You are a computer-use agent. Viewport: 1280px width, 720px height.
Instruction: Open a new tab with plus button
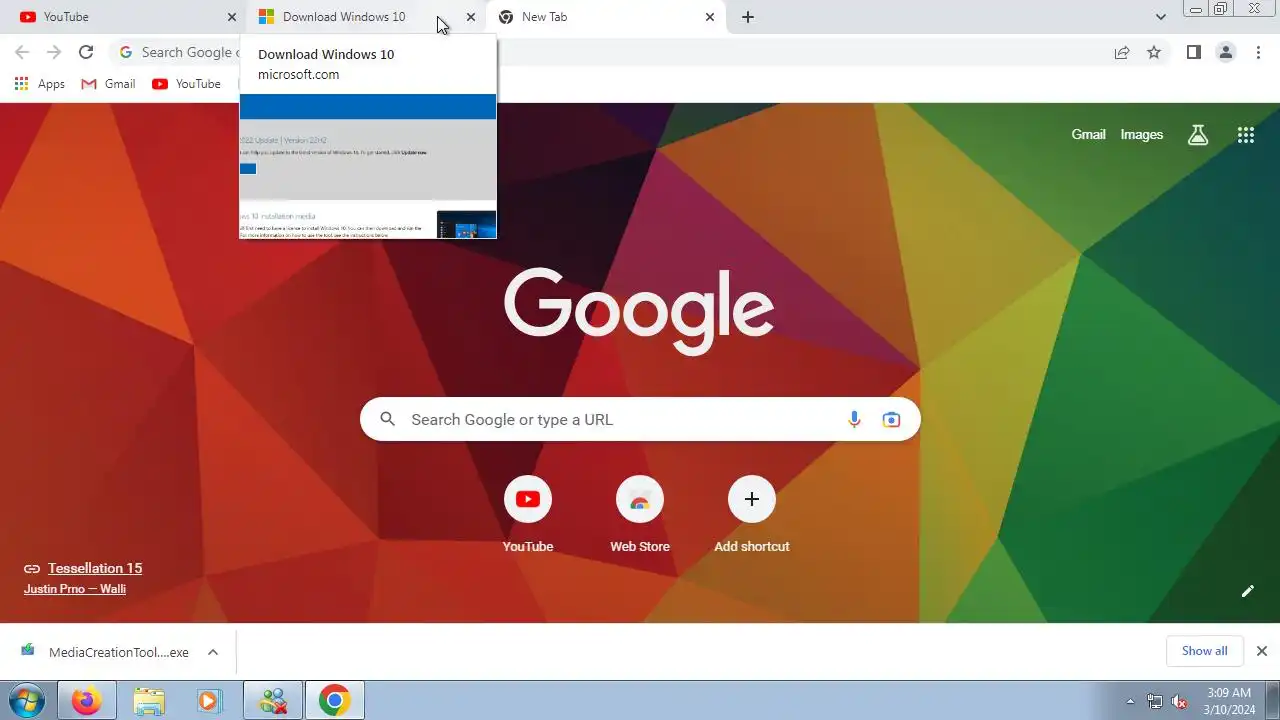(x=748, y=17)
